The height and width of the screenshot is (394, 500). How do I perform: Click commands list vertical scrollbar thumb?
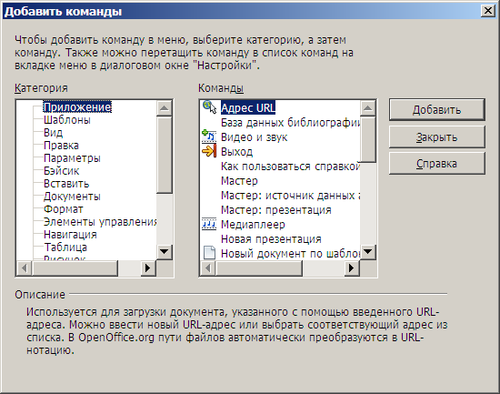(368, 139)
